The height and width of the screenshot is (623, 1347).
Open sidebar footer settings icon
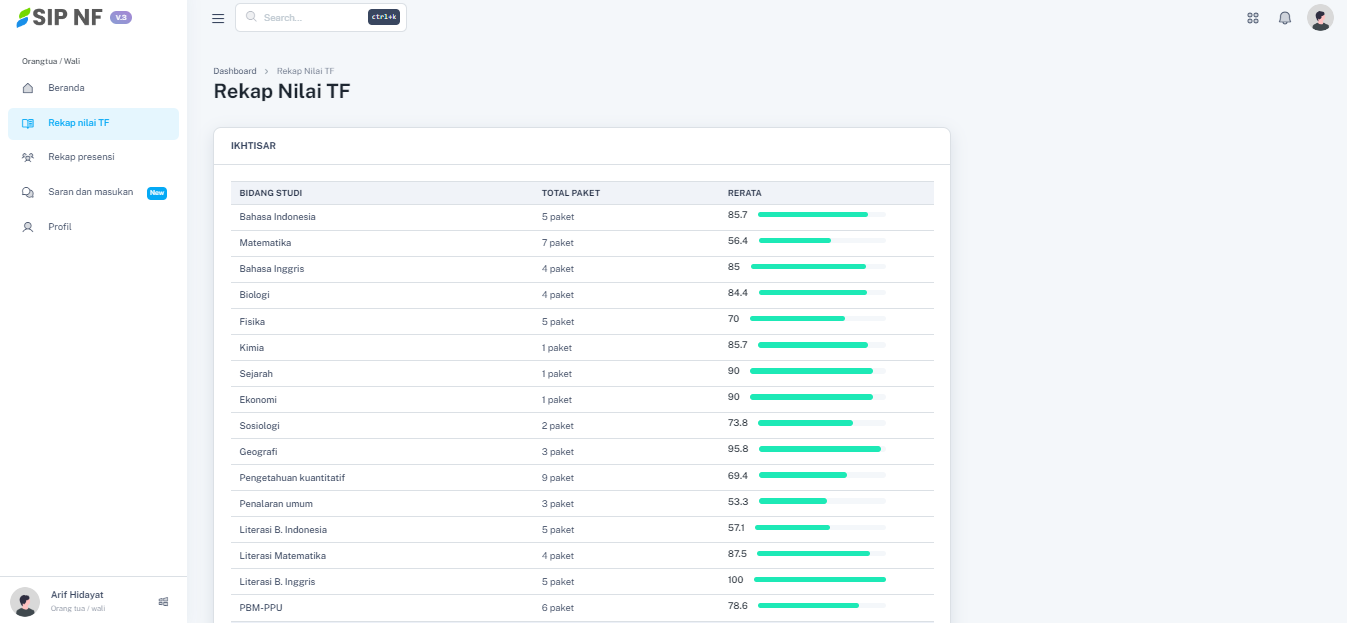pyautogui.click(x=163, y=601)
